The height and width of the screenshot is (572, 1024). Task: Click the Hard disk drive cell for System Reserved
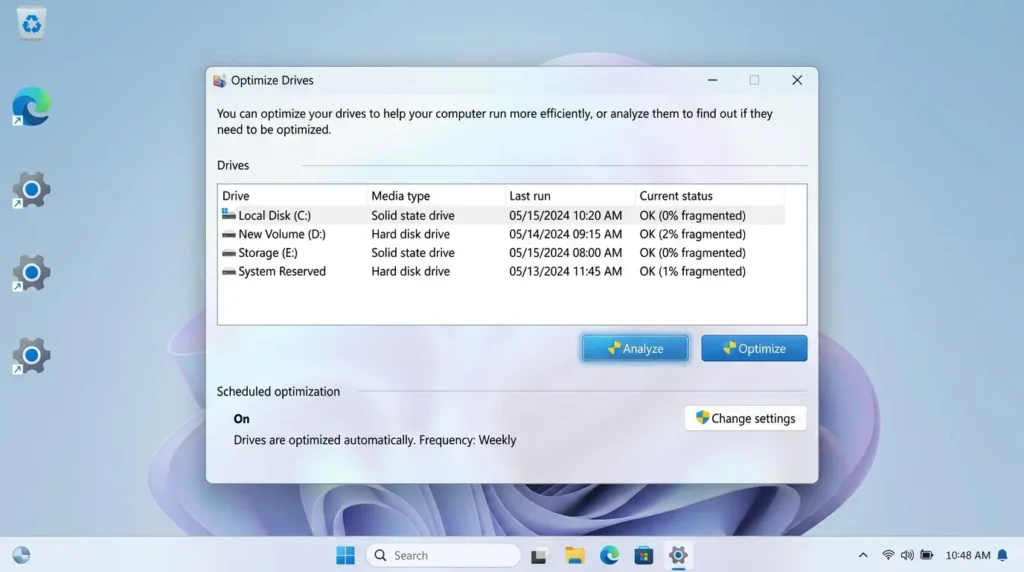pos(411,271)
